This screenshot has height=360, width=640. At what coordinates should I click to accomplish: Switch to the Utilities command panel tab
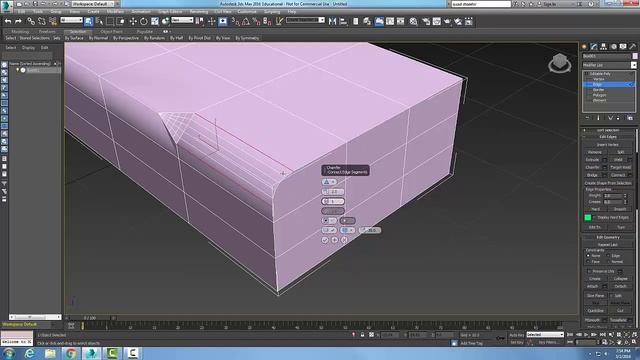pos(633,47)
